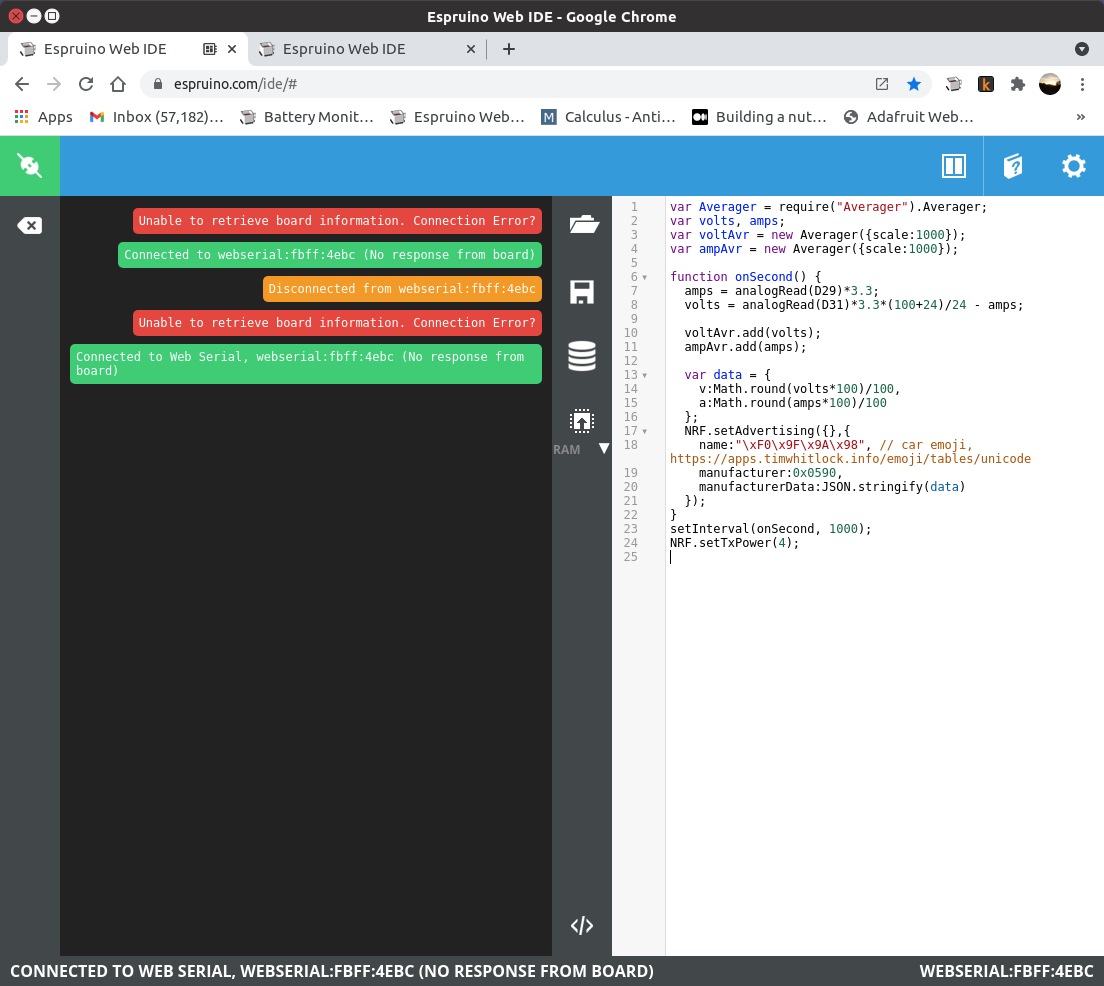Click 'setInterval(onSecond, 1000);' code line
The height and width of the screenshot is (986, 1104).
click(x=770, y=529)
